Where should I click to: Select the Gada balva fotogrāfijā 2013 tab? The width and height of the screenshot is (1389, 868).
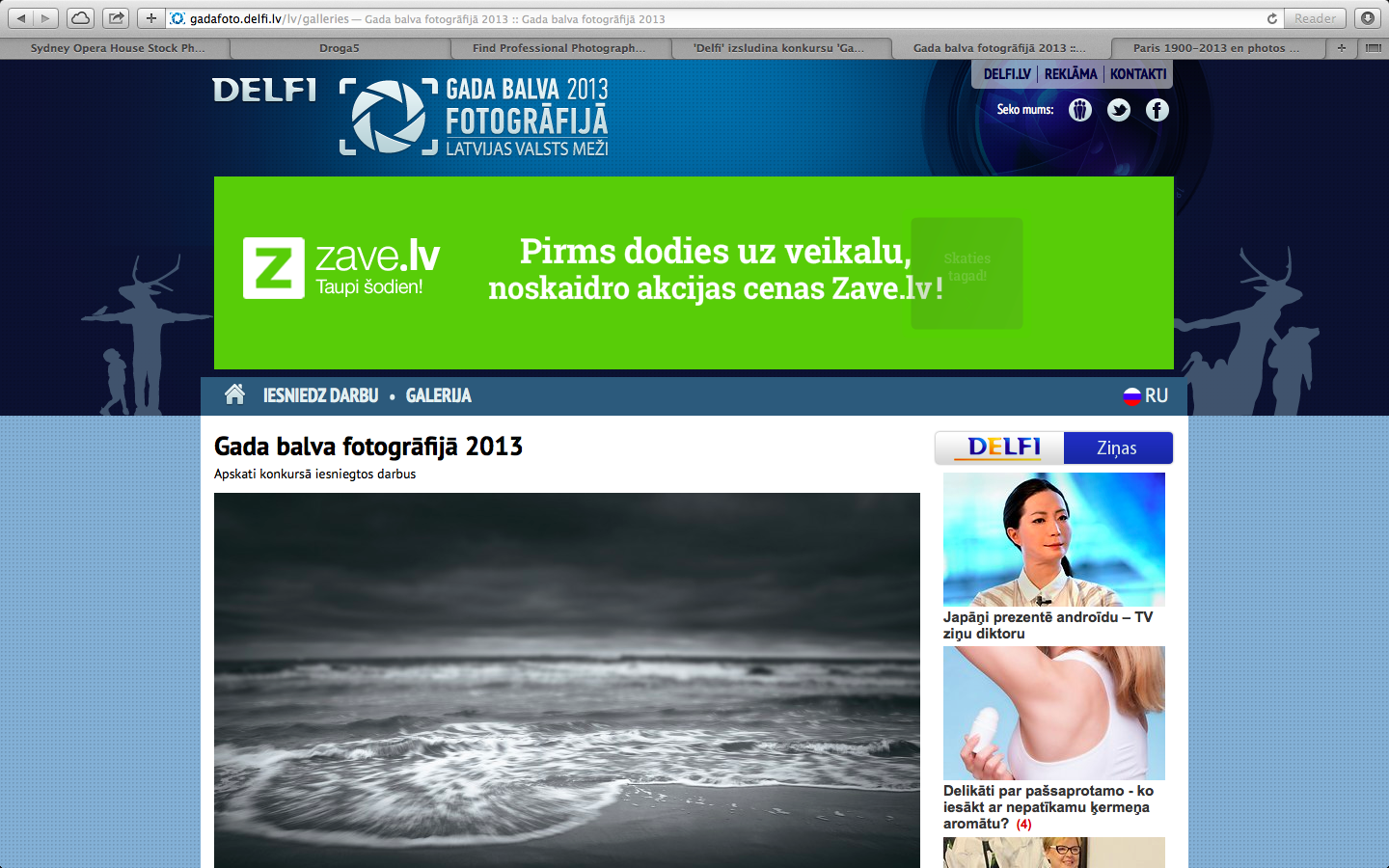coord(999,47)
